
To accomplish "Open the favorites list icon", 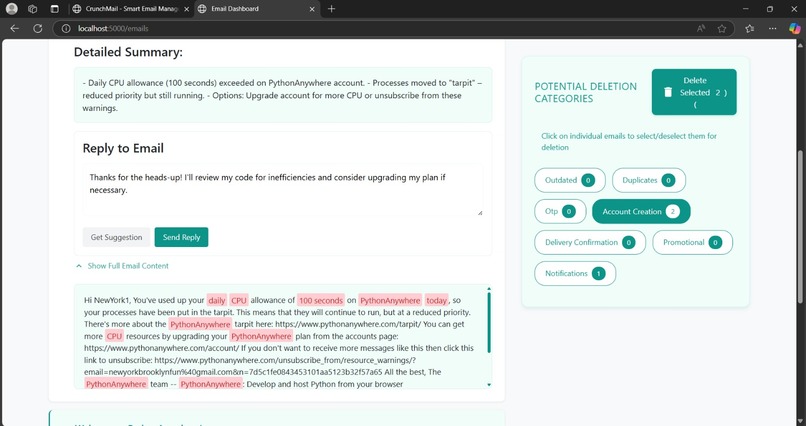I will [x=749, y=29].
